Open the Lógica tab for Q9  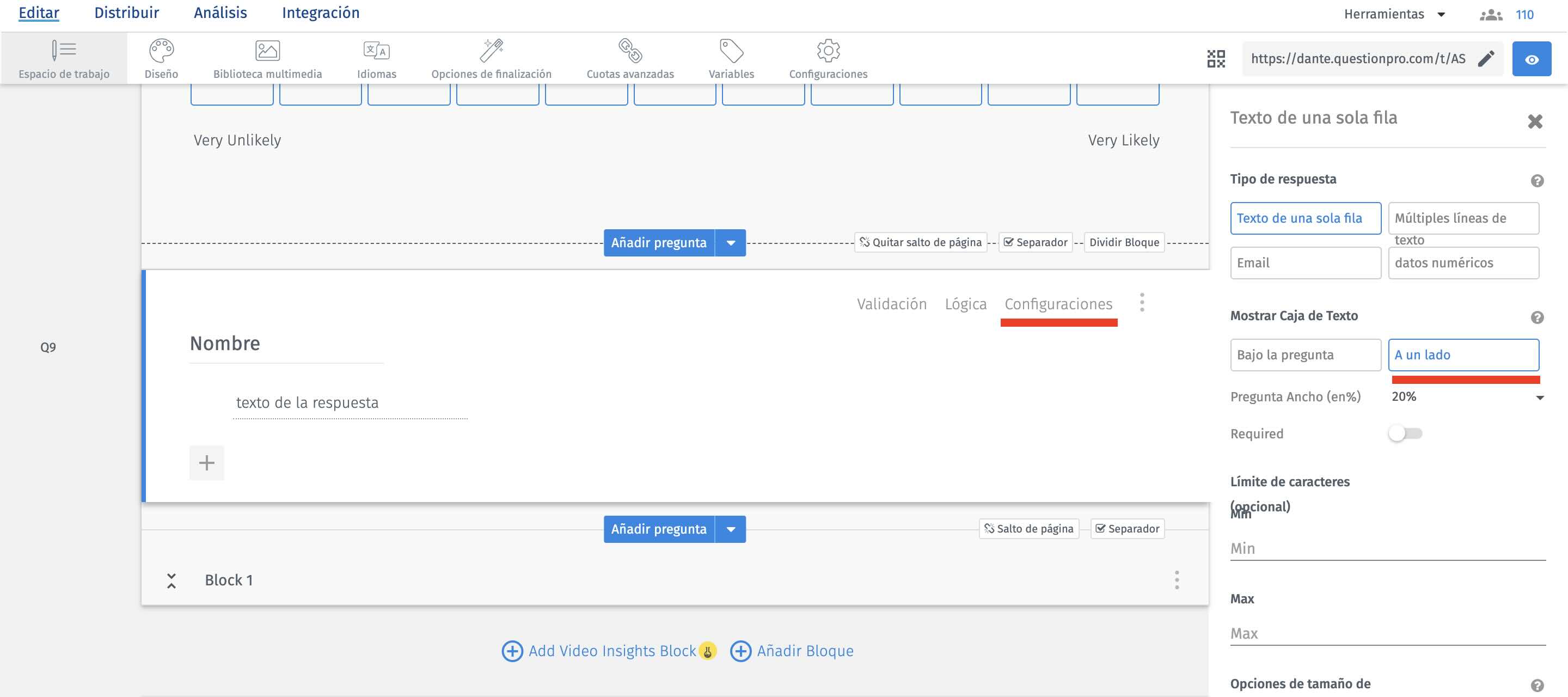point(965,304)
